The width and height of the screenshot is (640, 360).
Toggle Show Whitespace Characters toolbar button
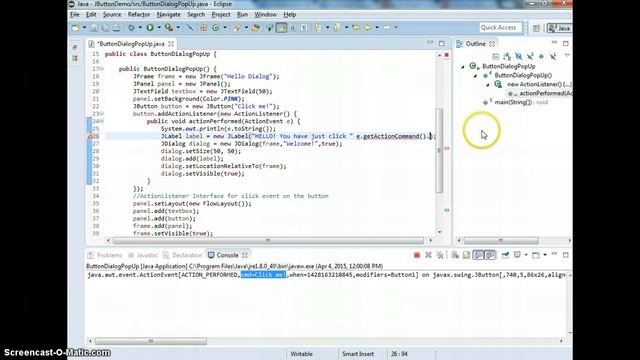pos(304,28)
